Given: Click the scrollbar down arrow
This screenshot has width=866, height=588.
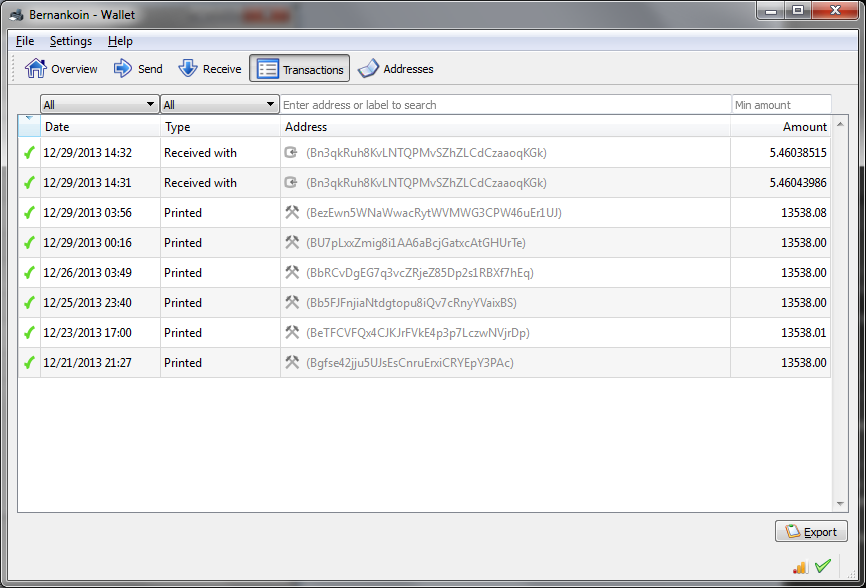Looking at the screenshot, I should point(840,504).
